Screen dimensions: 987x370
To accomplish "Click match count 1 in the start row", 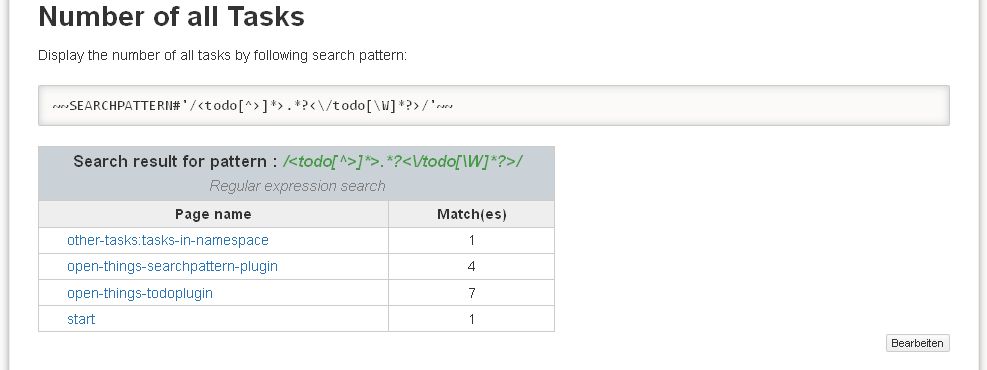I will tap(471, 320).
